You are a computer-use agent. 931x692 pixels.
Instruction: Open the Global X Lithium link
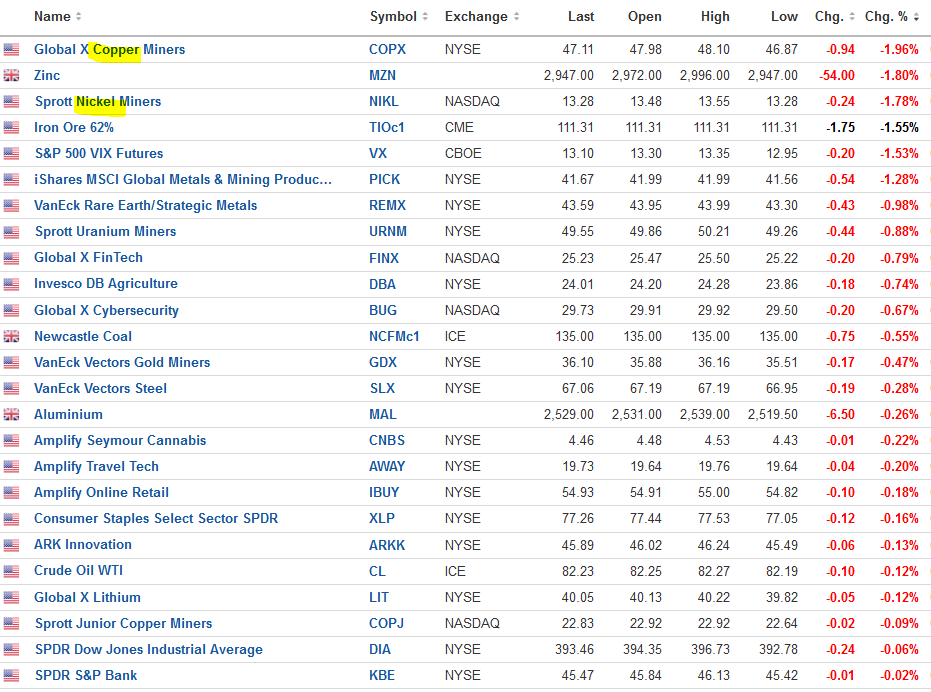click(x=87, y=598)
